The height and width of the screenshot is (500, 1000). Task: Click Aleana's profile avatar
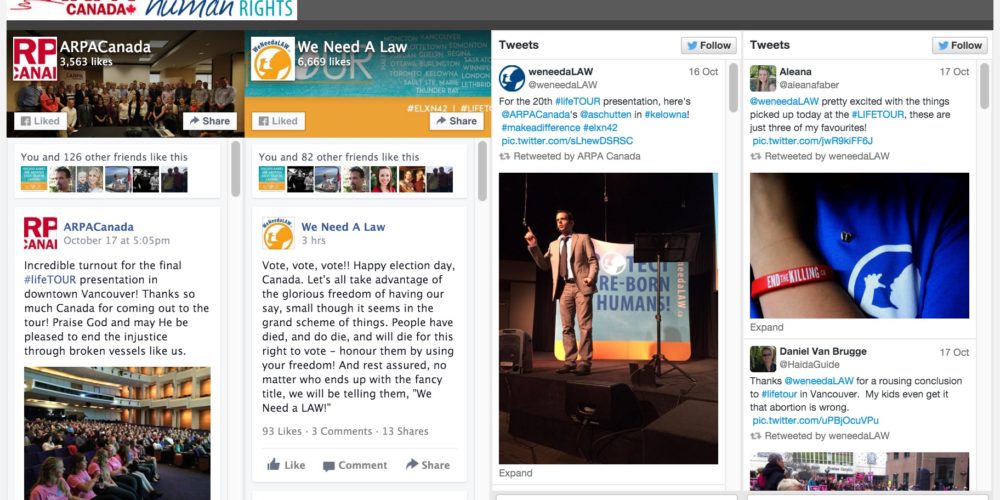pyautogui.click(x=763, y=78)
